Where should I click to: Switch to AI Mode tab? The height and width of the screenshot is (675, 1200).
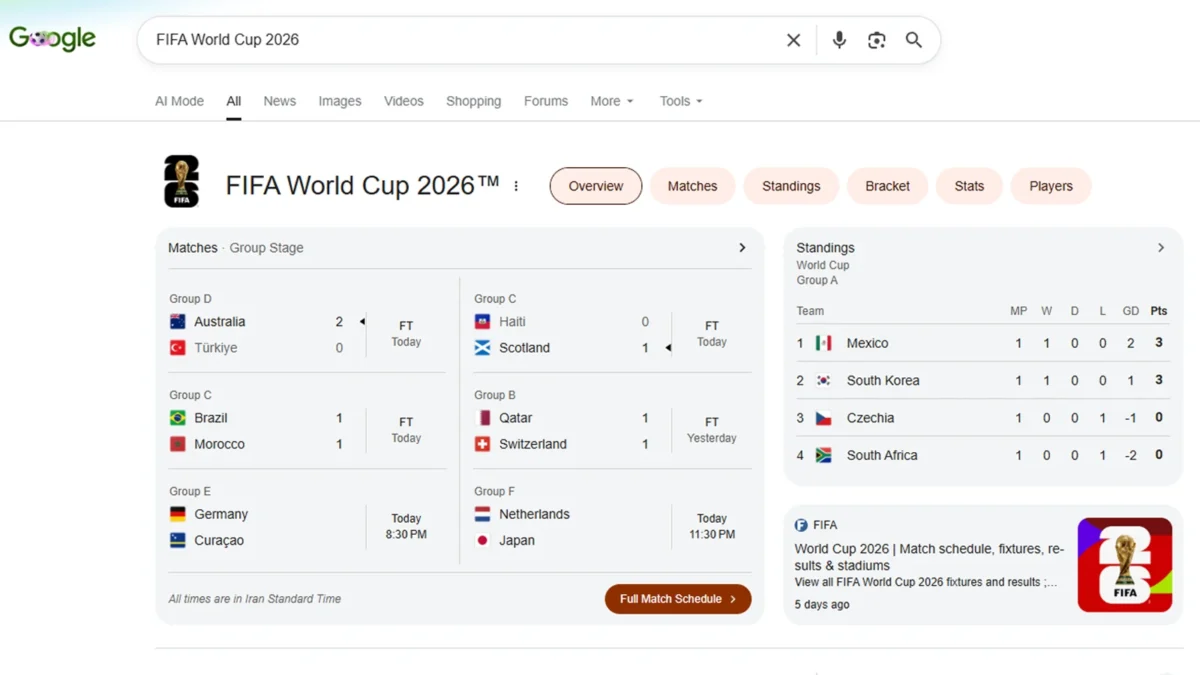[179, 101]
